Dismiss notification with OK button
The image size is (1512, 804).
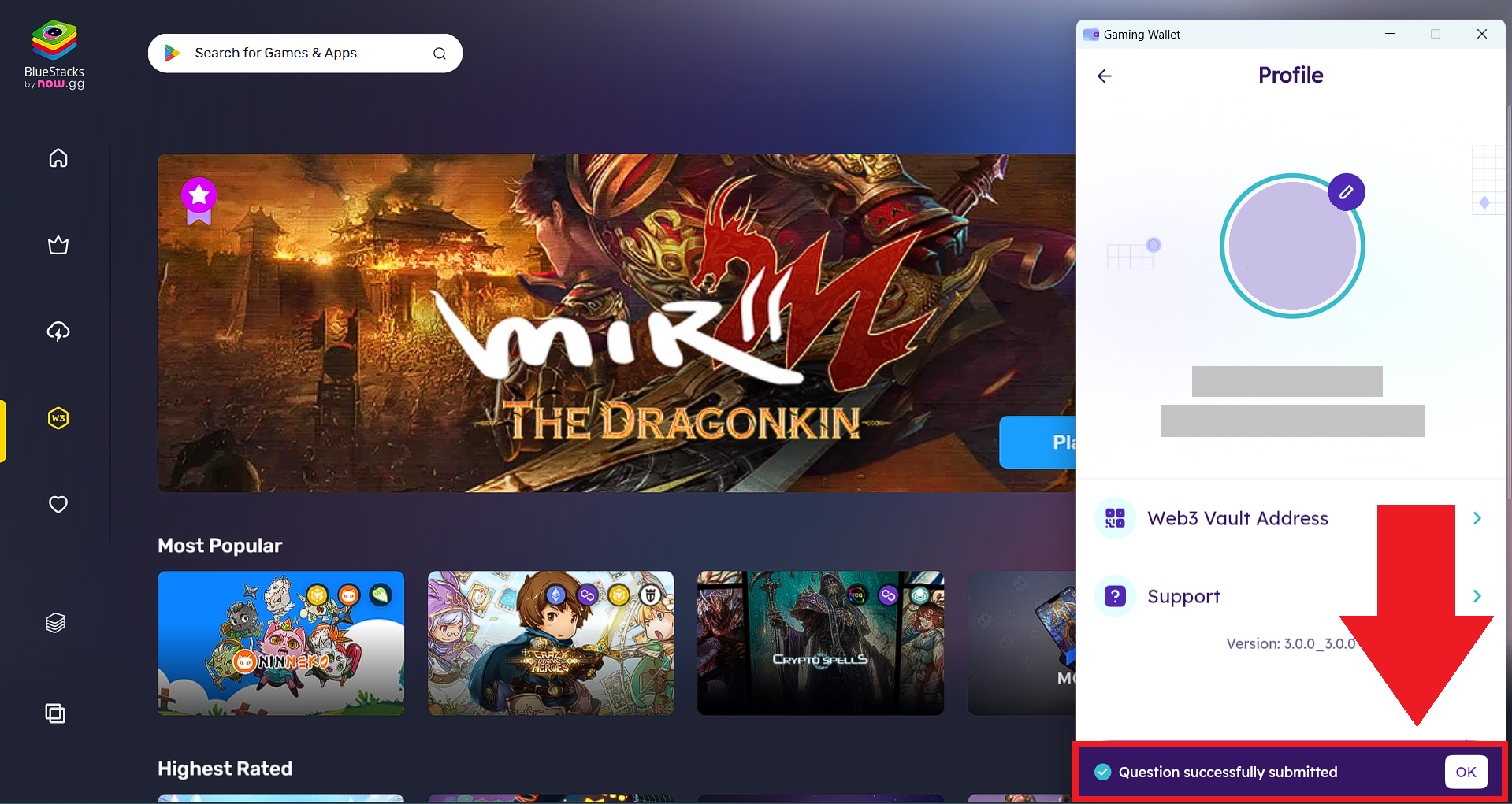pyautogui.click(x=1466, y=772)
